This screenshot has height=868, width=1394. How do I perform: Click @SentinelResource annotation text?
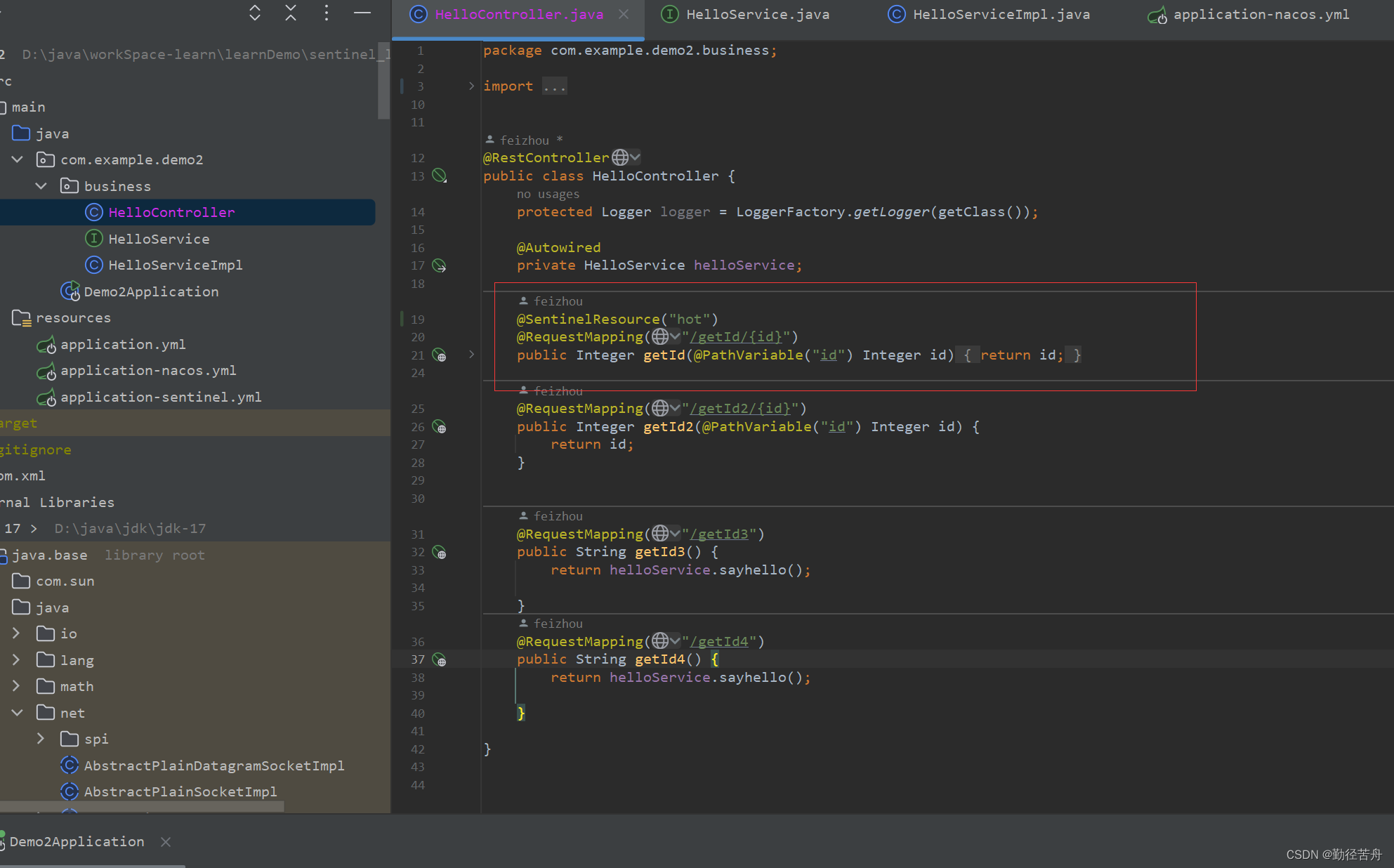[588, 320]
